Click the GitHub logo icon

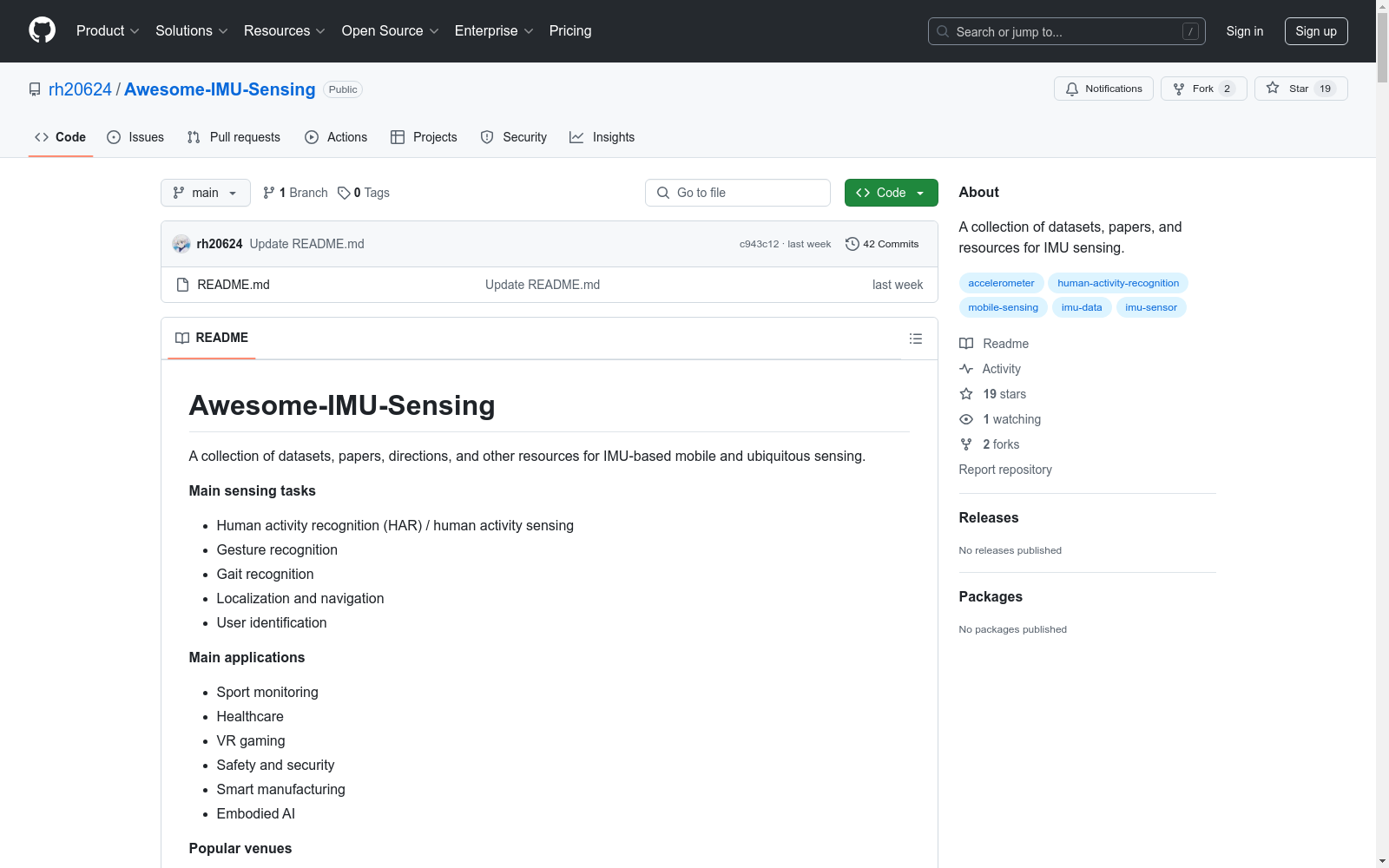click(x=42, y=30)
